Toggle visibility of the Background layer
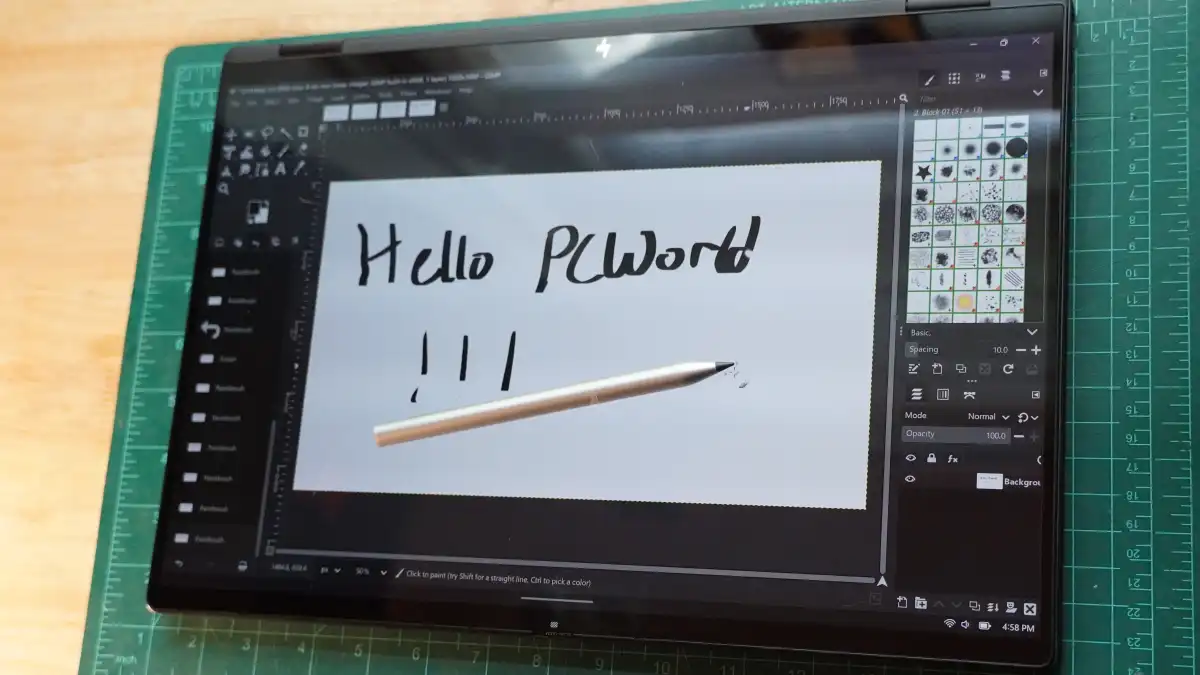The width and height of the screenshot is (1200, 675). pyautogui.click(x=910, y=480)
